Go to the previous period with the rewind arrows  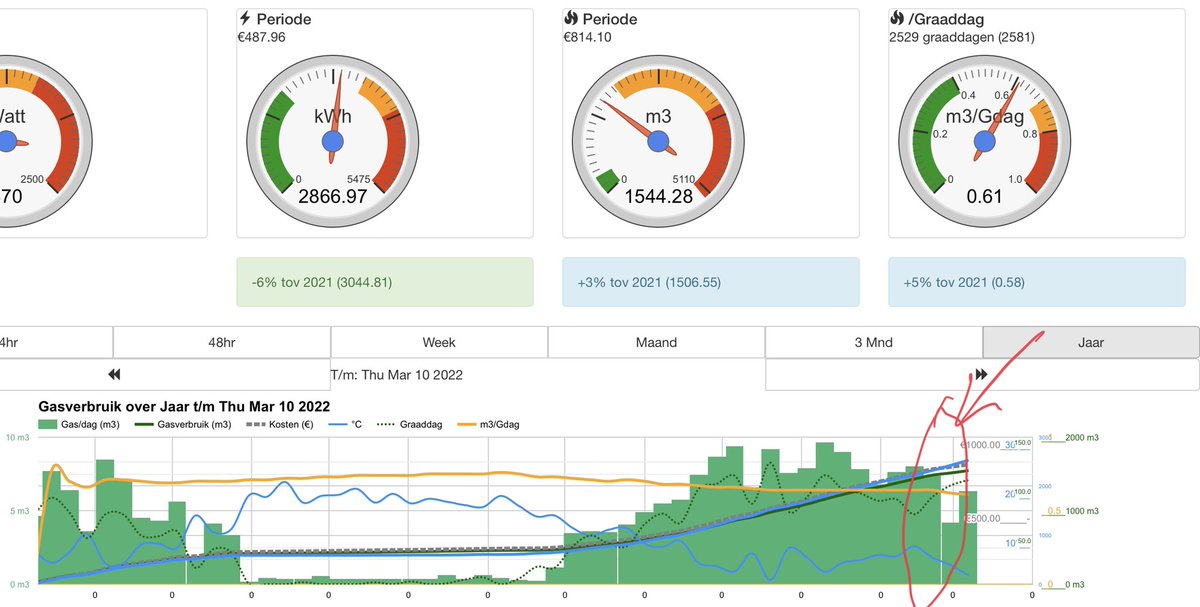[x=114, y=375]
